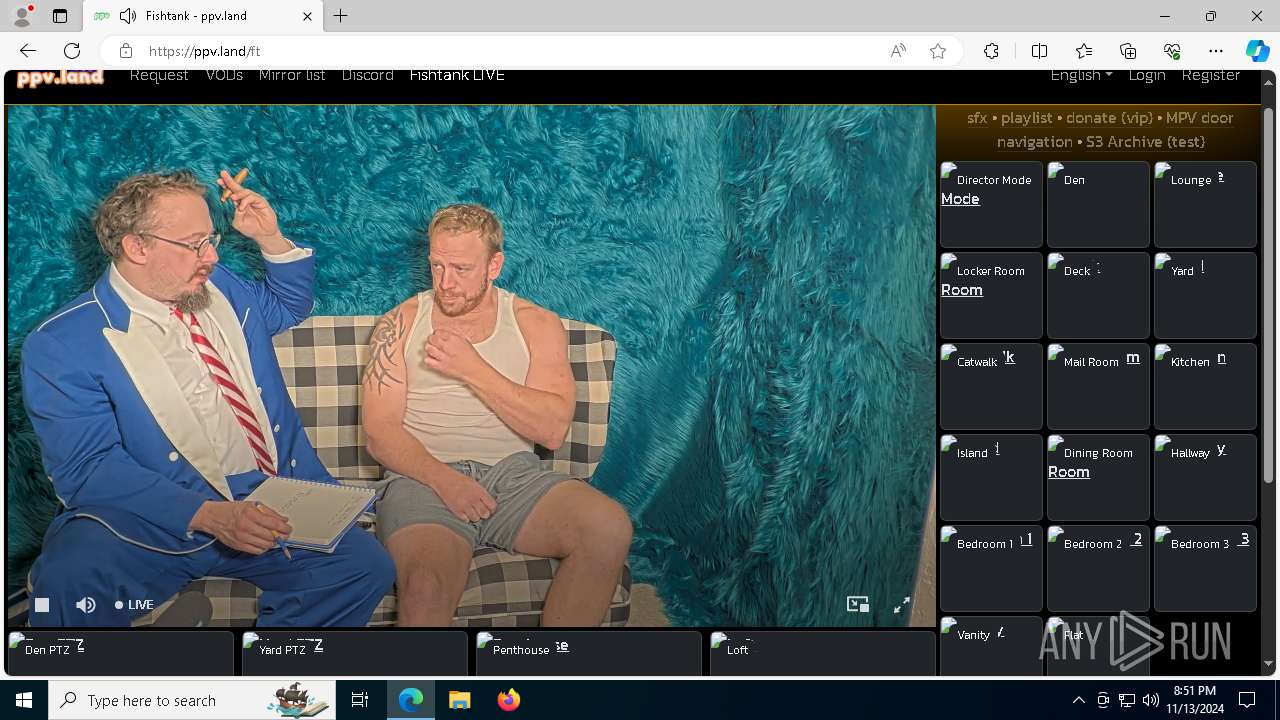Open the ppv.land logo home link
Viewport: 1280px width, 720px height.
click(60, 77)
